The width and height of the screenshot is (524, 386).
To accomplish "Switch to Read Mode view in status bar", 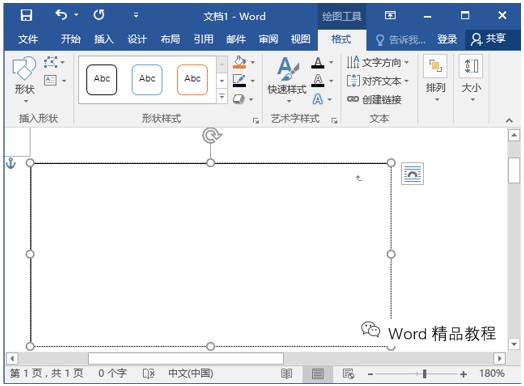I will pos(286,373).
